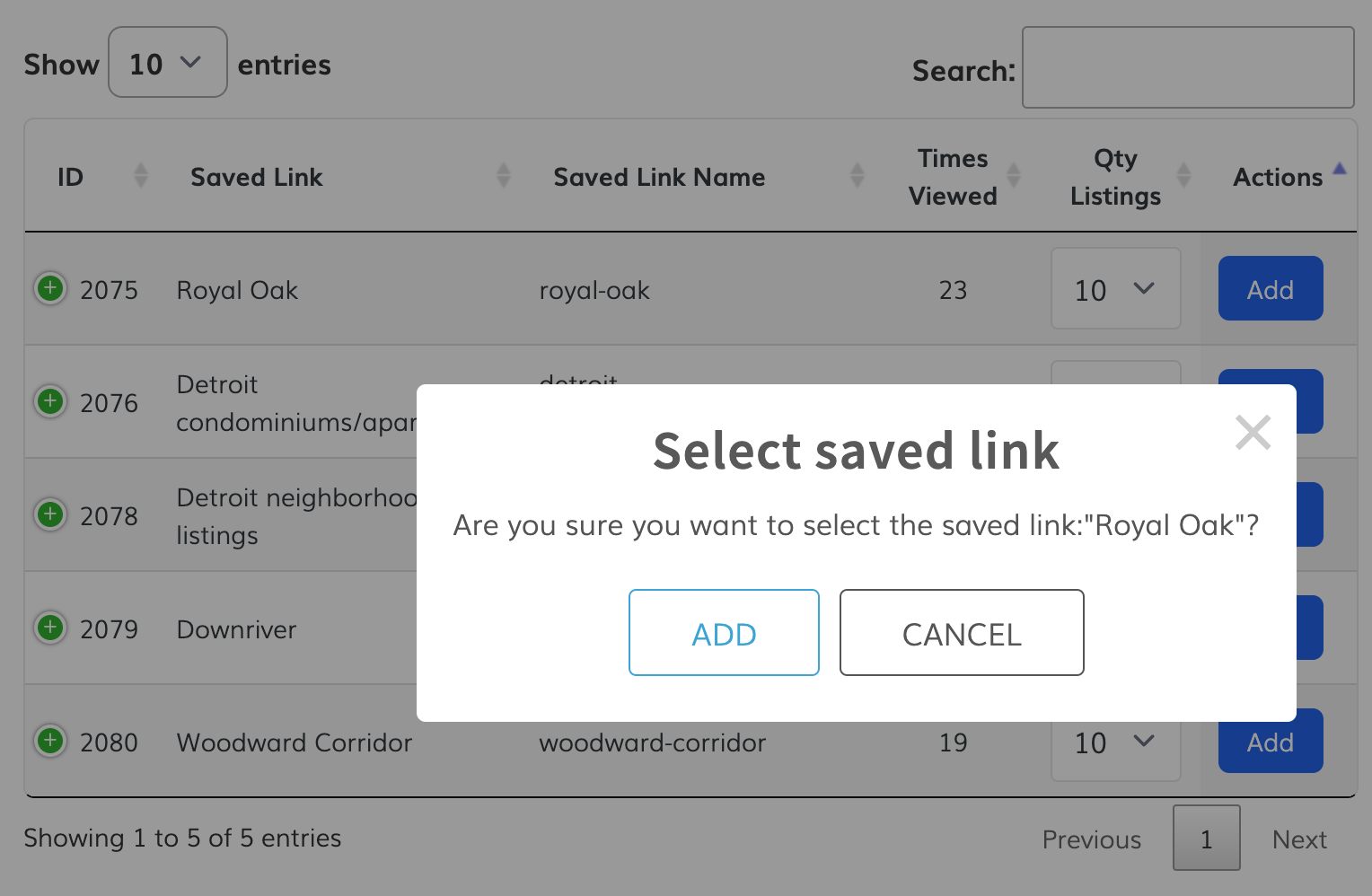Confirm with the ADD button in dialog
The height and width of the screenshot is (896, 1372).
click(724, 633)
